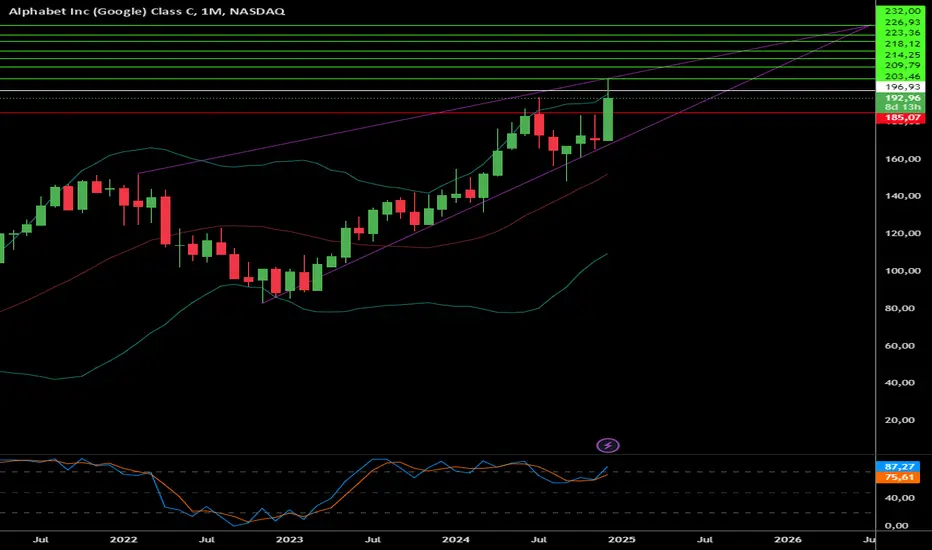Select the 209,79 green price label
Screen dimensions: 932x550
[x=902, y=65]
